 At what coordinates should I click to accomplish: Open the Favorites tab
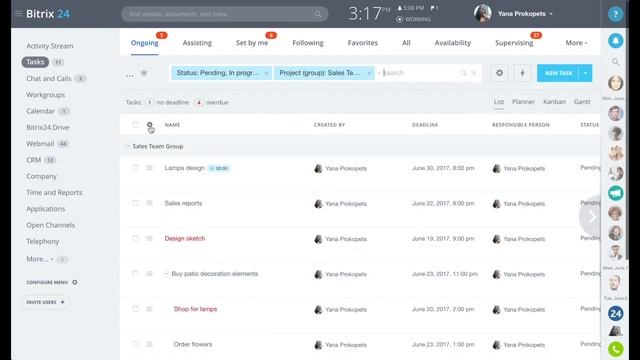coord(362,42)
